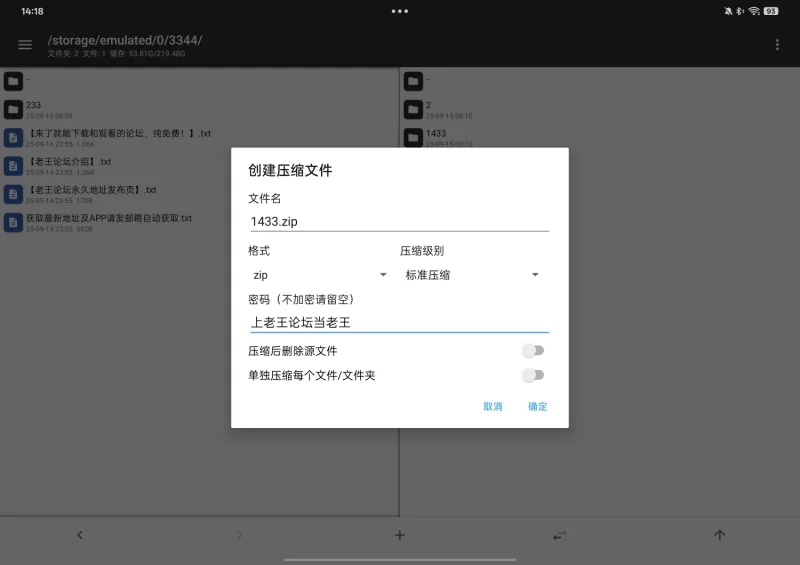Tap 确定 to confirm compression
Image resolution: width=800 pixels, height=565 pixels.
click(x=538, y=407)
